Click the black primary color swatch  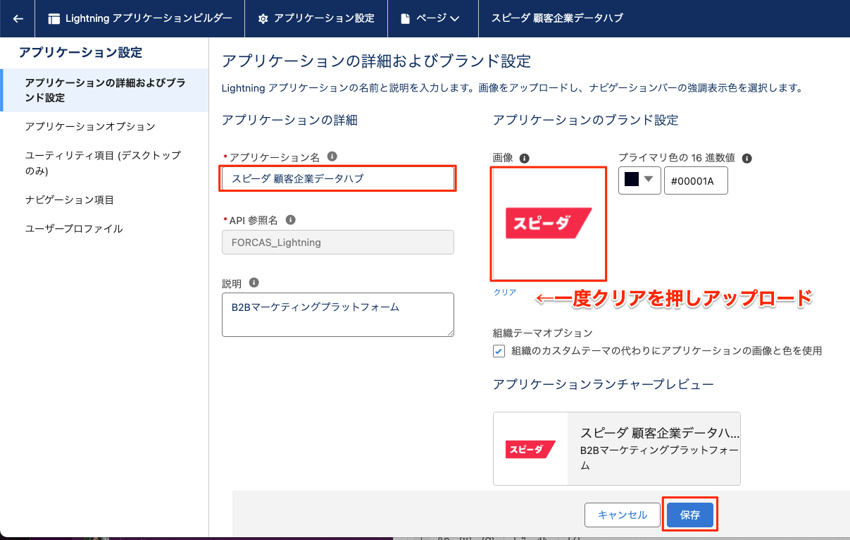[632, 179]
